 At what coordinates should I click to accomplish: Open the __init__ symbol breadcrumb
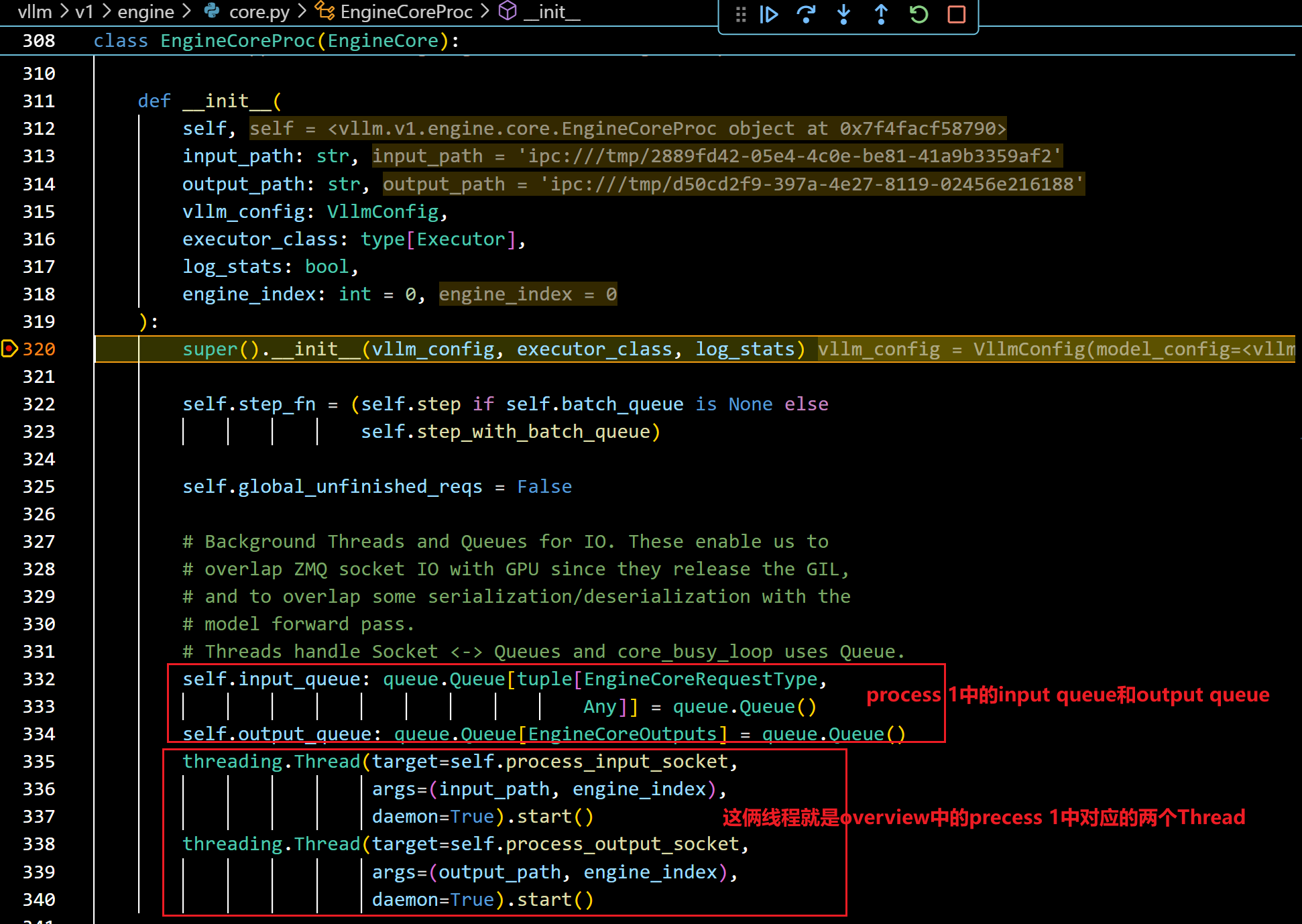552,11
